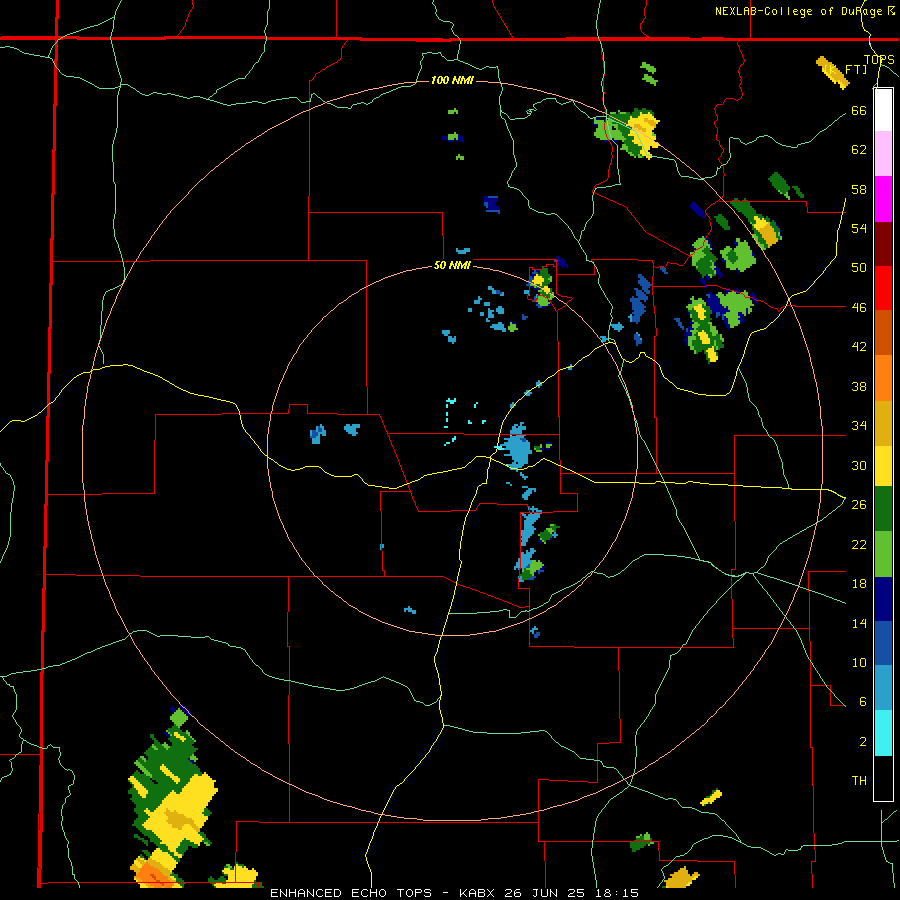Image resolution: width=900 pixels, height=900 pixels.
Task: Click the 26 legend label
Action: [x=859, y=505]
